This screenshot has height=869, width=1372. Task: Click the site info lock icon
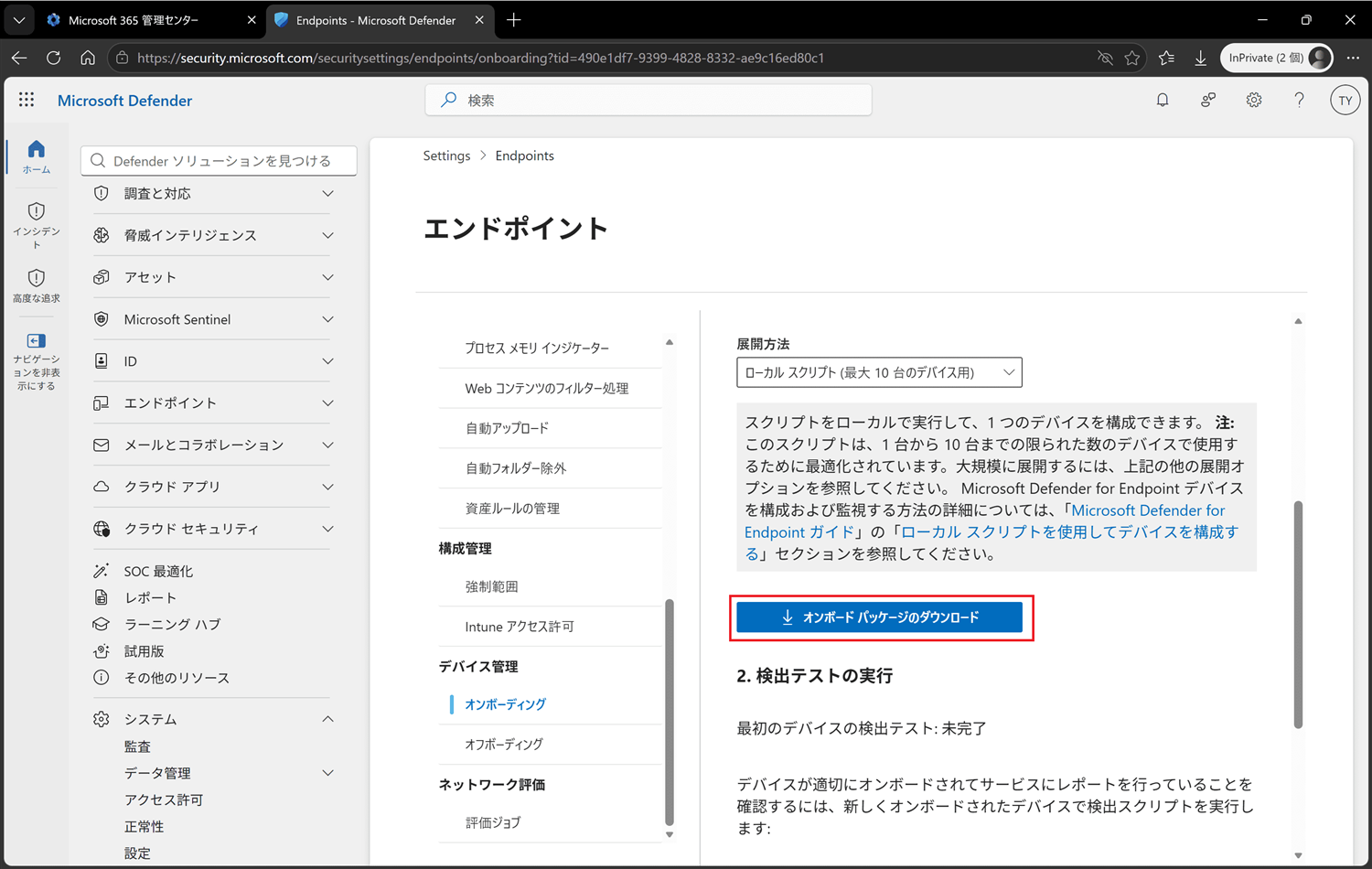(x=122, y=58)
